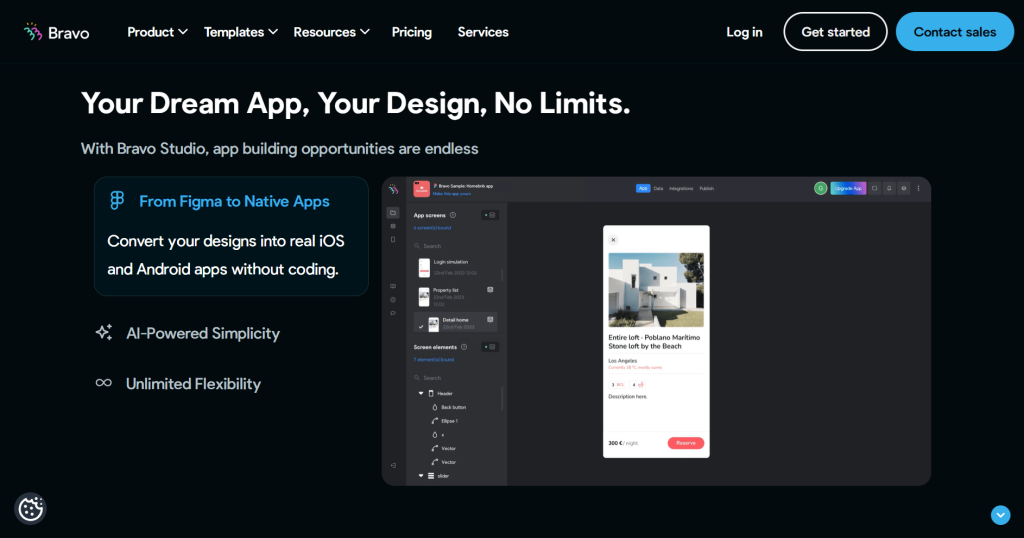Click the Contact sales button

pos(955,31)
